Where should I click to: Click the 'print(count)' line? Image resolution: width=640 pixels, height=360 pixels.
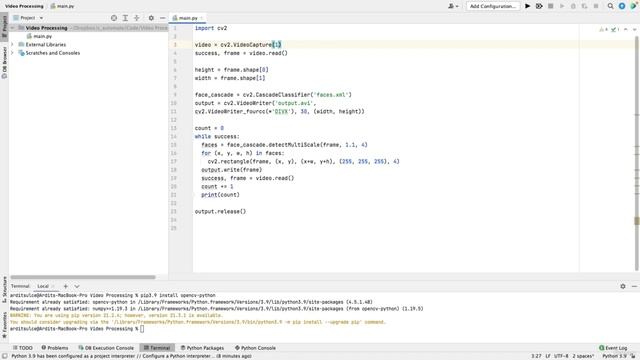pyautogui.click(x=220, y=195)
